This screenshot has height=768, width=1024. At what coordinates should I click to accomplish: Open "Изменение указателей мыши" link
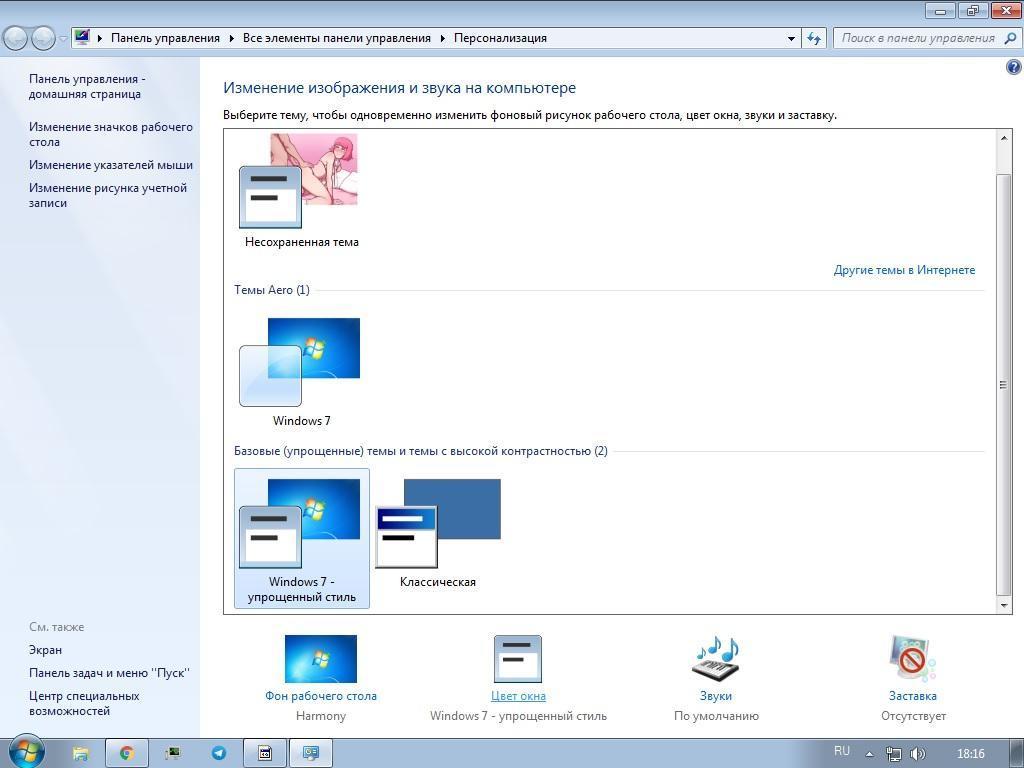110,165
